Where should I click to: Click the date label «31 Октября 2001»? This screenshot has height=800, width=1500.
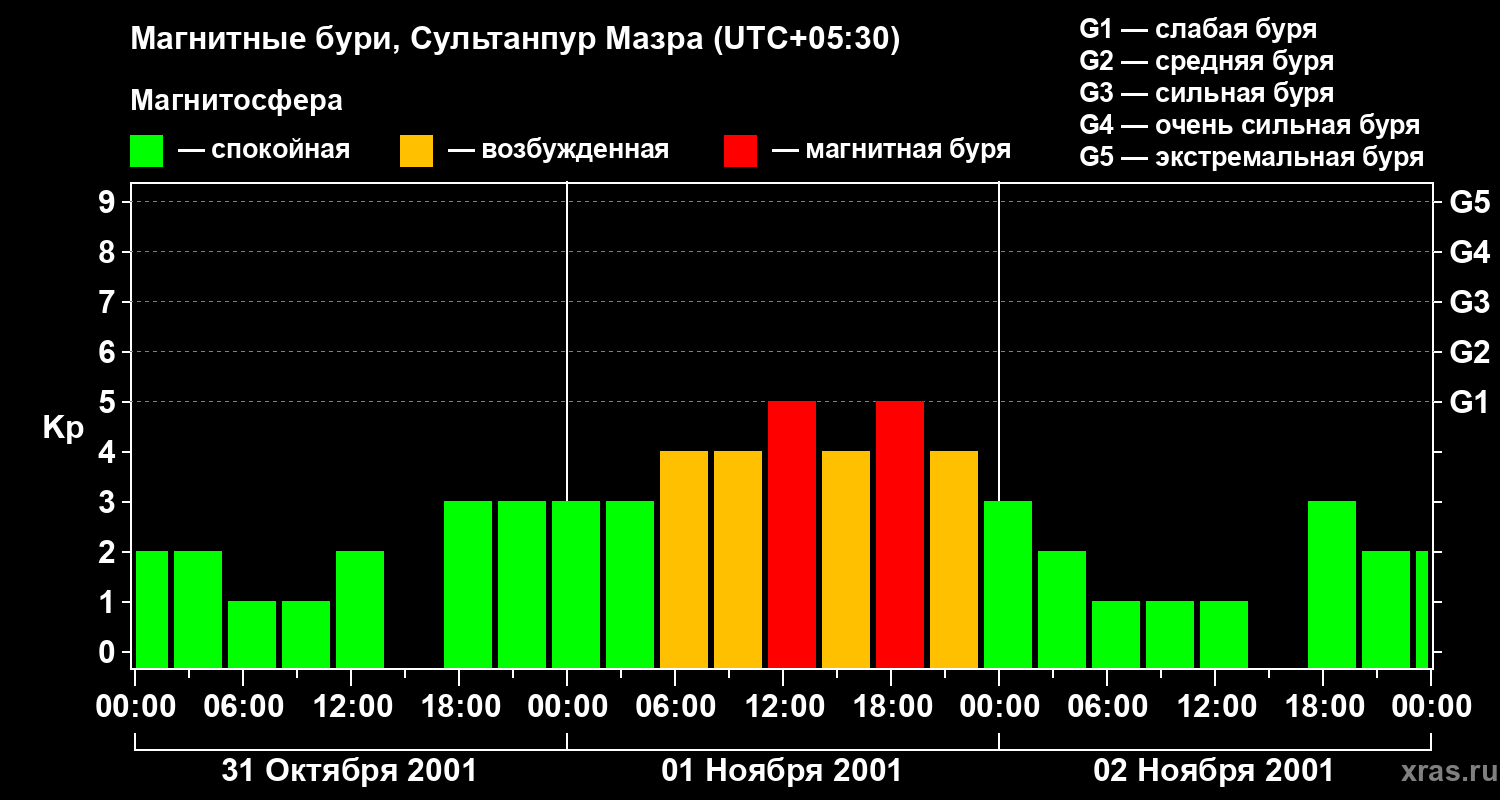349,771
